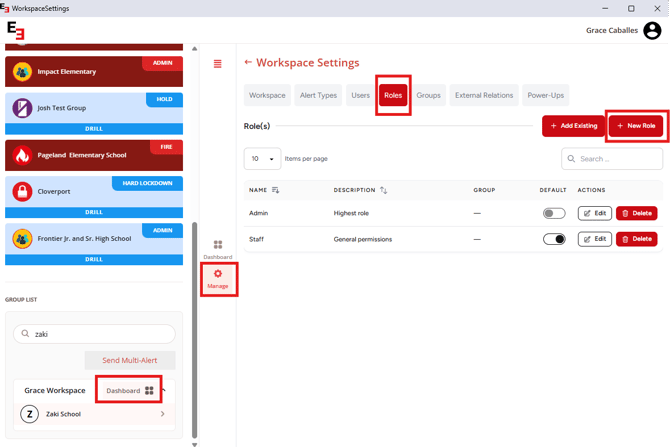
Task: Open the items per page dropdown
Action: [262, 159]
